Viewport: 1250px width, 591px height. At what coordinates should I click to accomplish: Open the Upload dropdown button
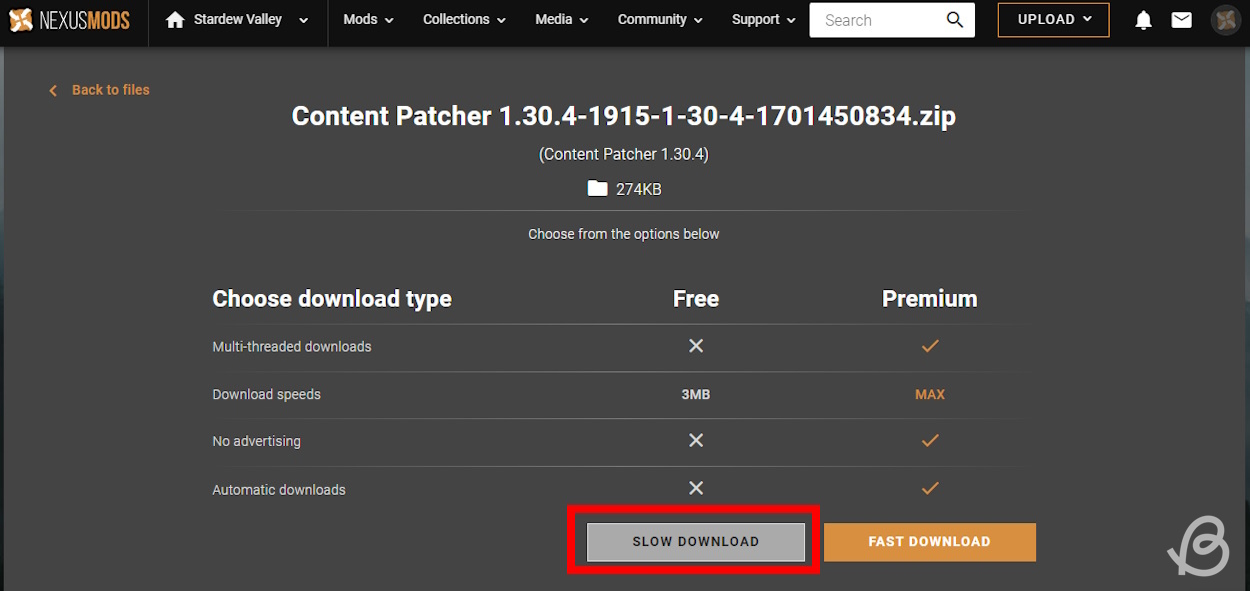(x=1053, y=20)
